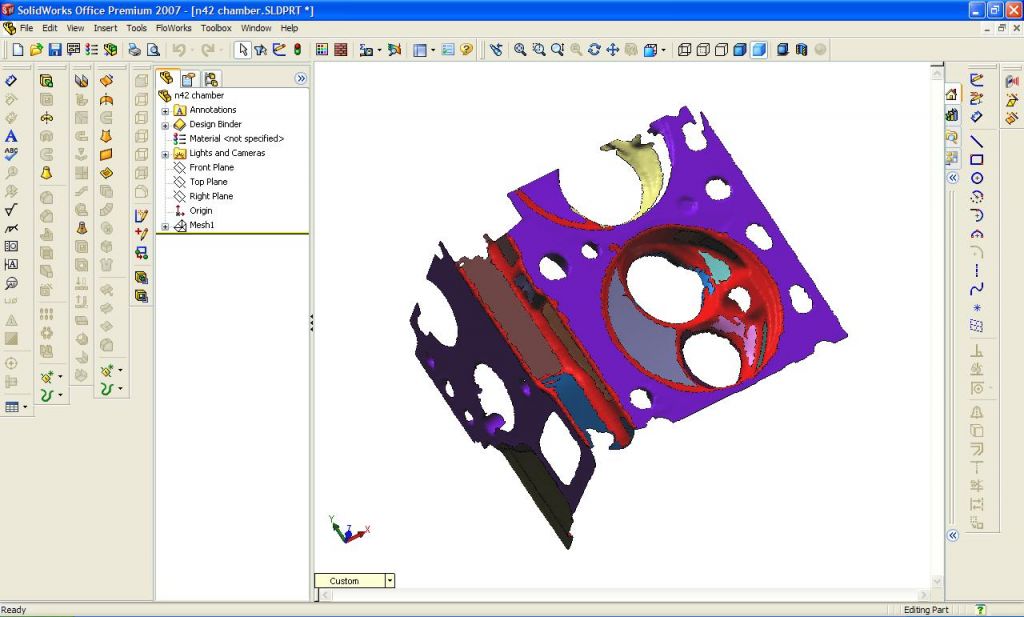Select the Spline sketch tool
Image resolution: width=1024 pixels, height=617 pixels.
[977, 290]
